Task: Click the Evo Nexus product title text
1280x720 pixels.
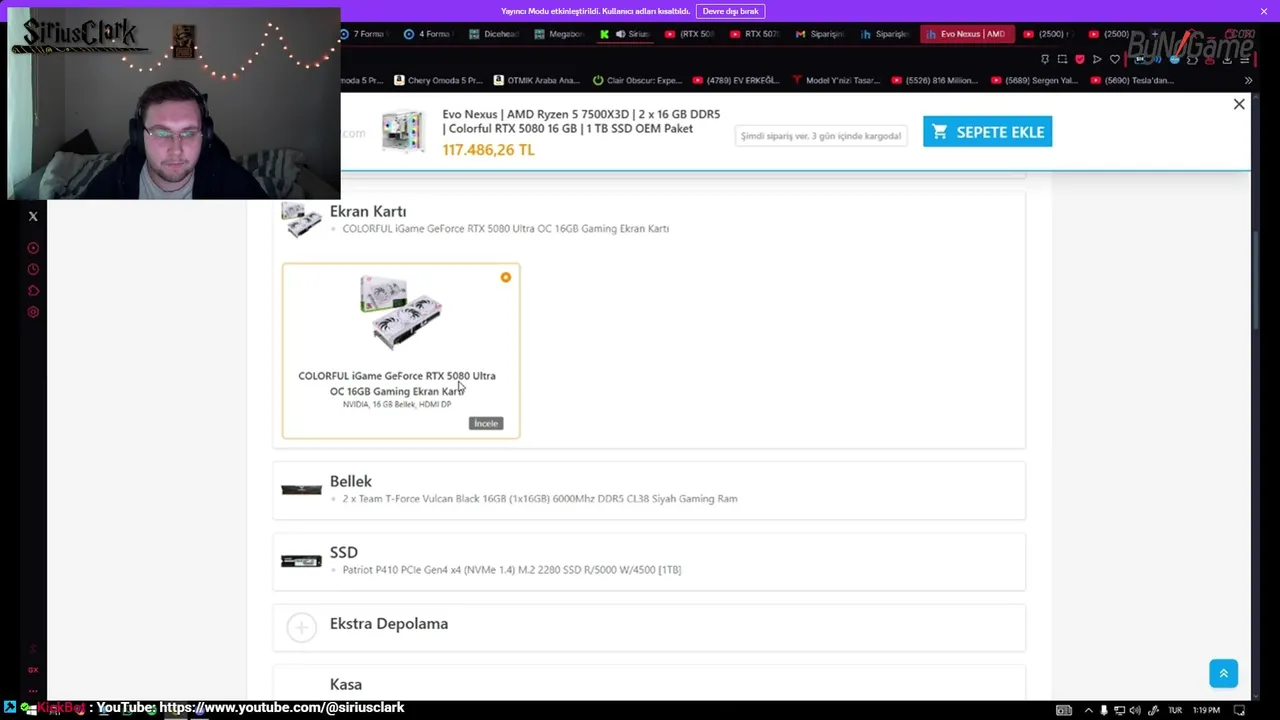Action: (581, 121)
